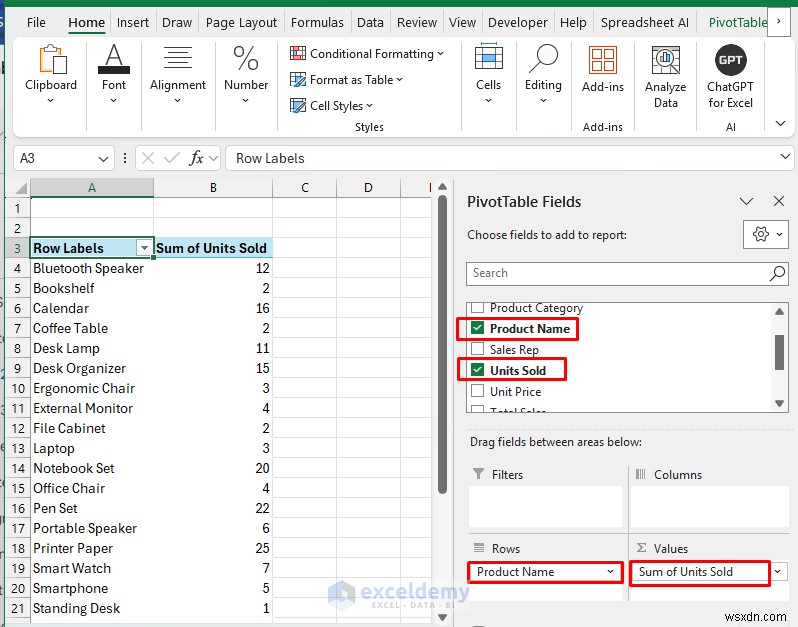
Task: Launch ChatGPT for Excel
Action: click(x=730, y=77)
